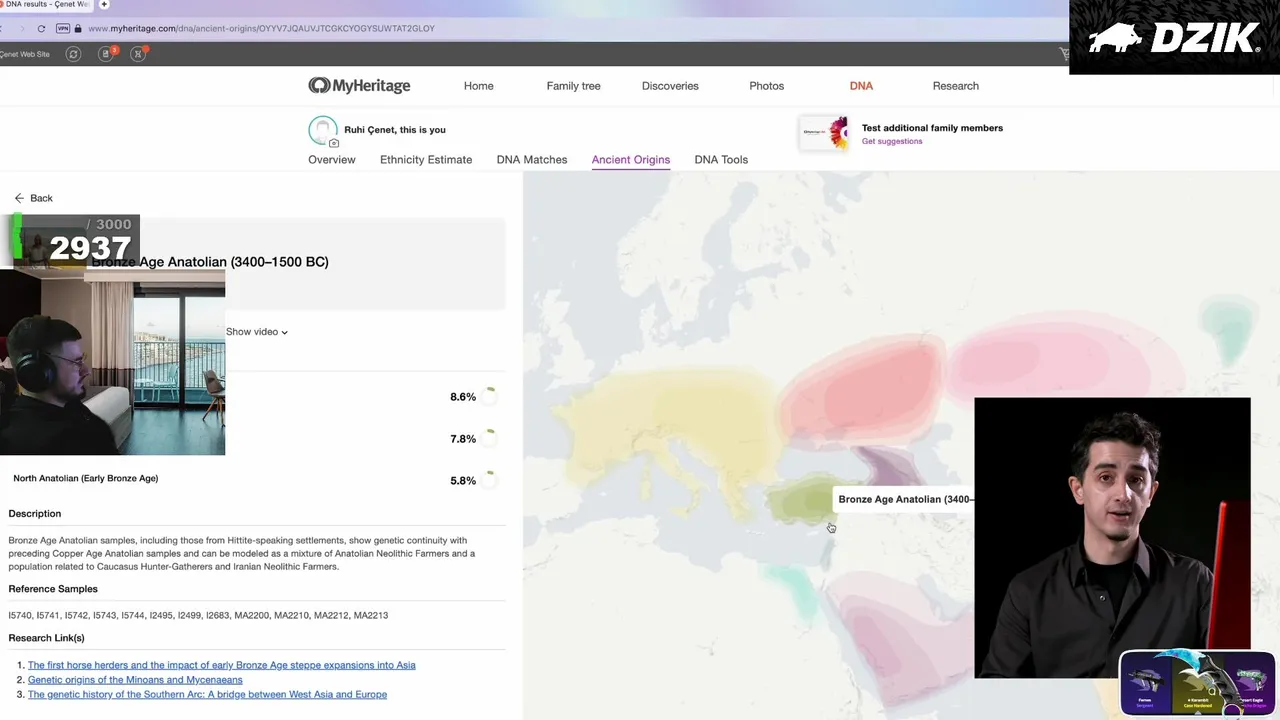Image resolution: width=1280 pixels, height=720 pixels.
Task: Open the notification icon with the red 3 badge
Action: [x=106, y=54]
